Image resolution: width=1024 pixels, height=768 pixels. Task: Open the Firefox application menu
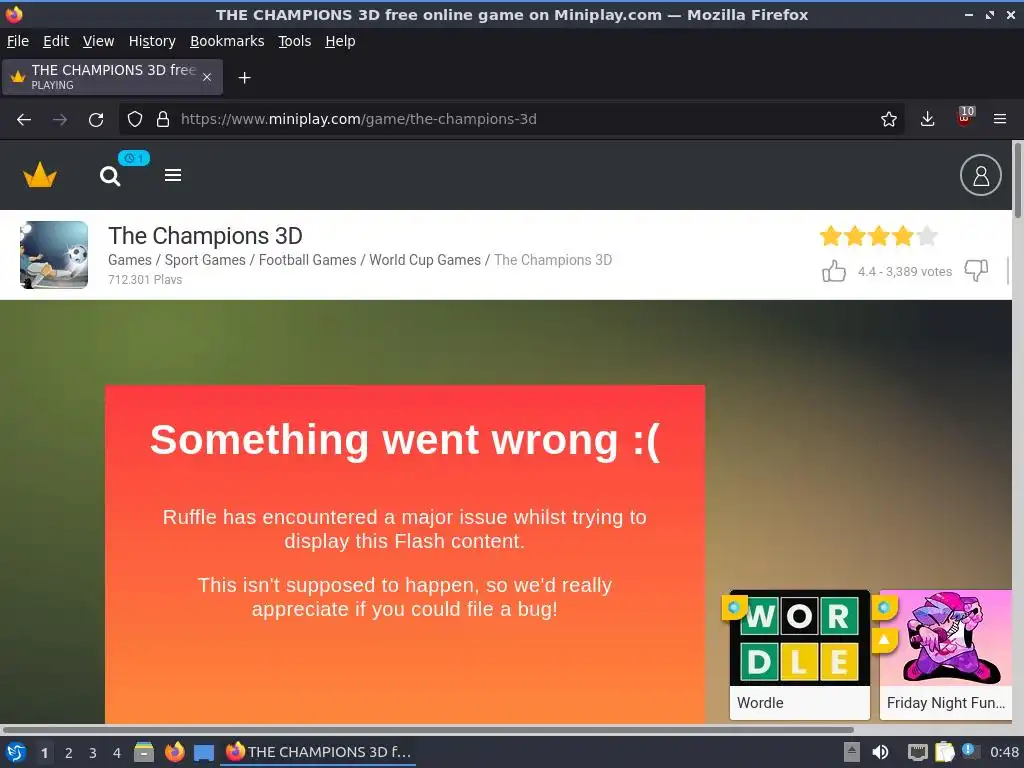[999, 119]
